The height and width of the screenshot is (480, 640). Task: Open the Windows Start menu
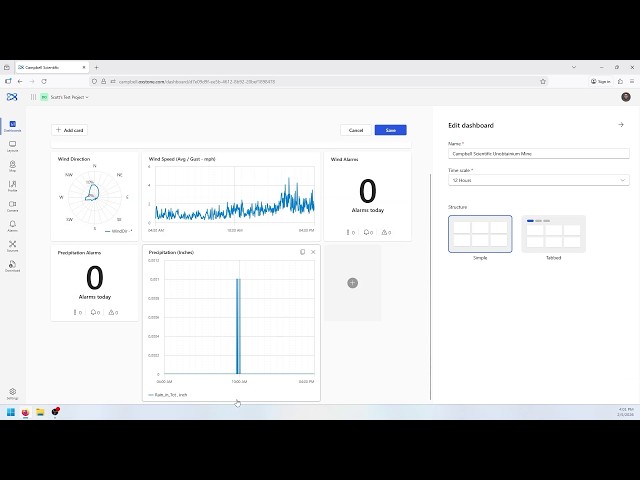[x=11, y=412]
